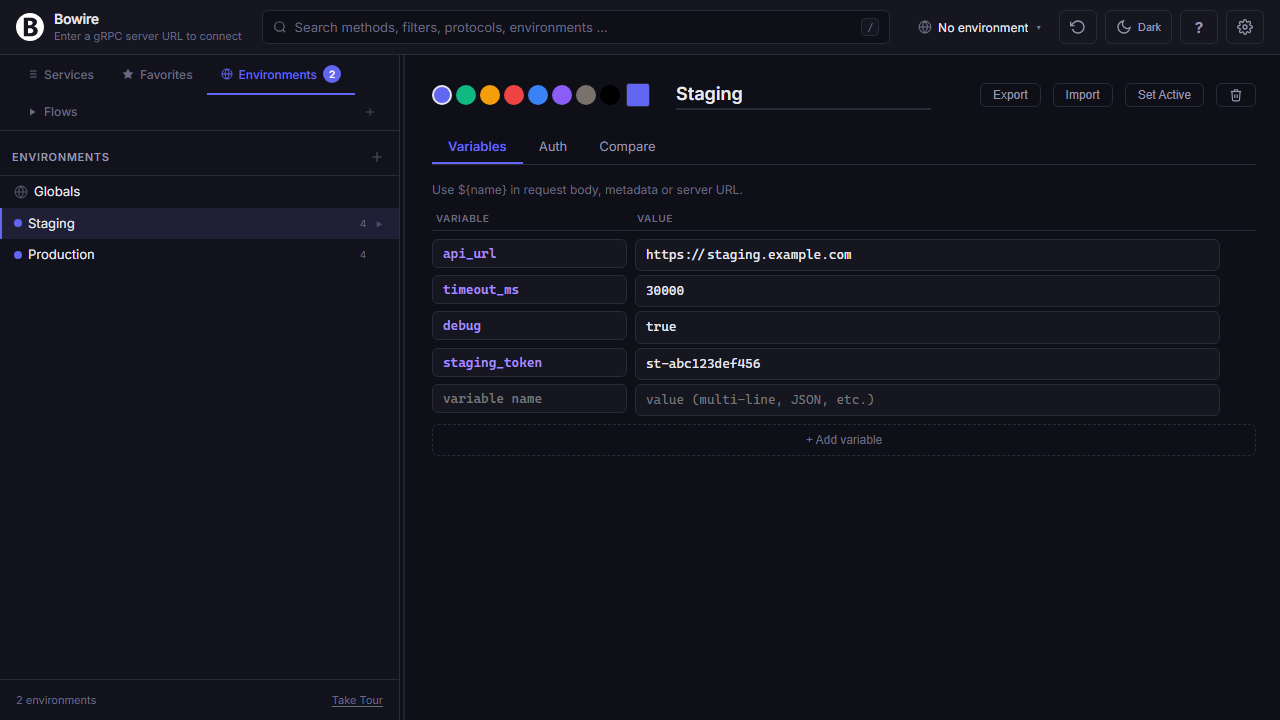This screenshot has width=1280, height=720.
Task: Click the empty variable name field
Action: pos(529,399)
